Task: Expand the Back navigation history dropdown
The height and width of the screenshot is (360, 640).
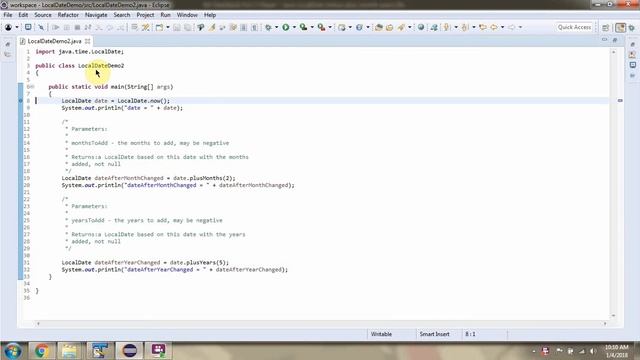Action: click(502, 27)
